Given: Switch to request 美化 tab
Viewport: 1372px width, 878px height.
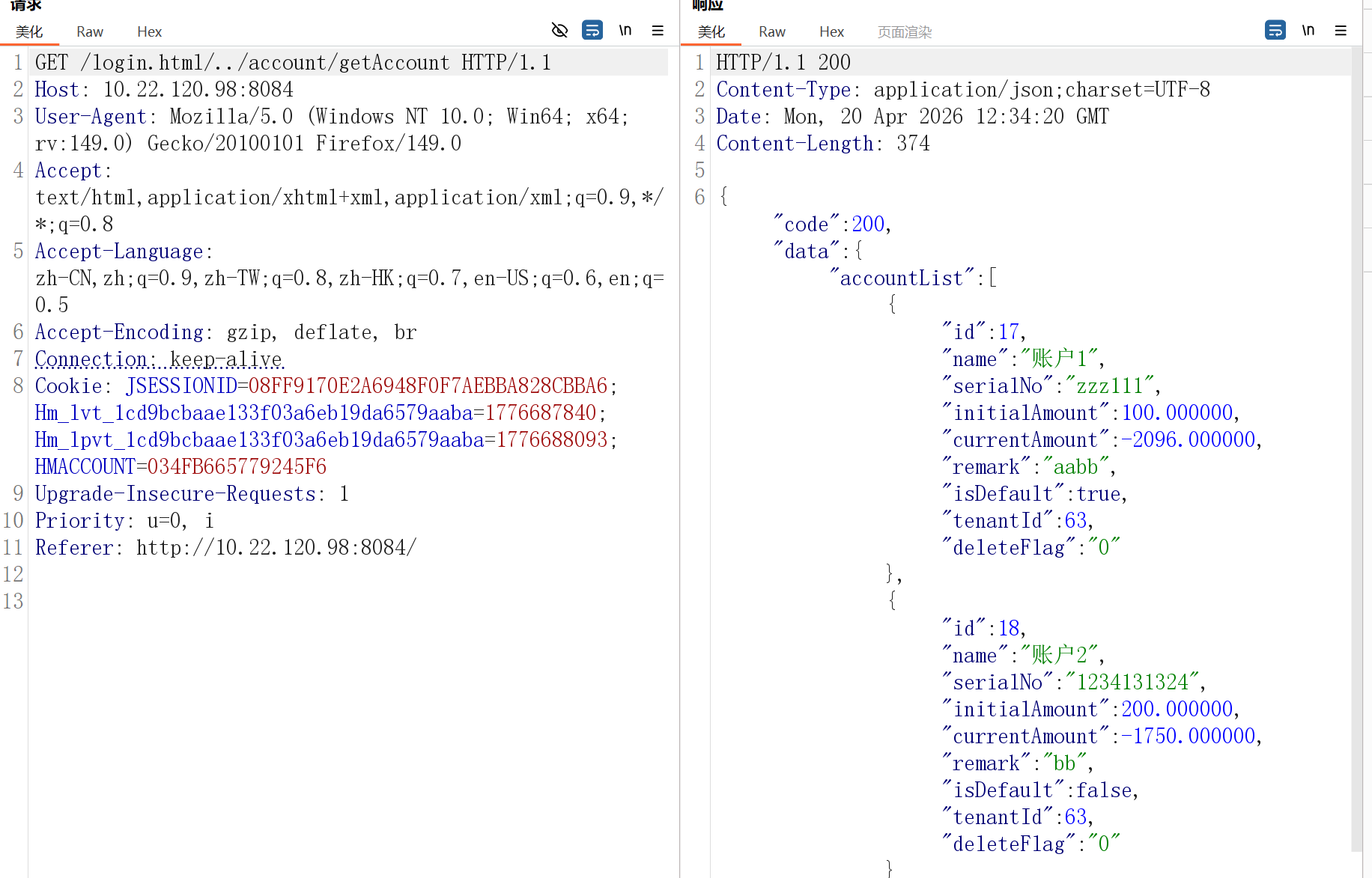Looking at the screenshot, I should tap(29, 31).
